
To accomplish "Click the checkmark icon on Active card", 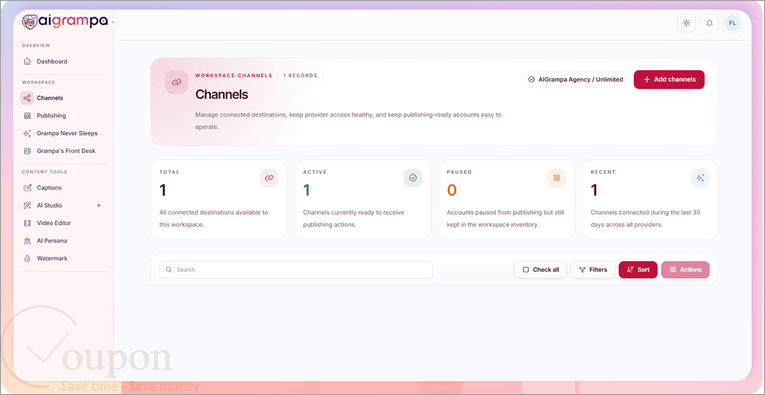I will click(413, 178).
